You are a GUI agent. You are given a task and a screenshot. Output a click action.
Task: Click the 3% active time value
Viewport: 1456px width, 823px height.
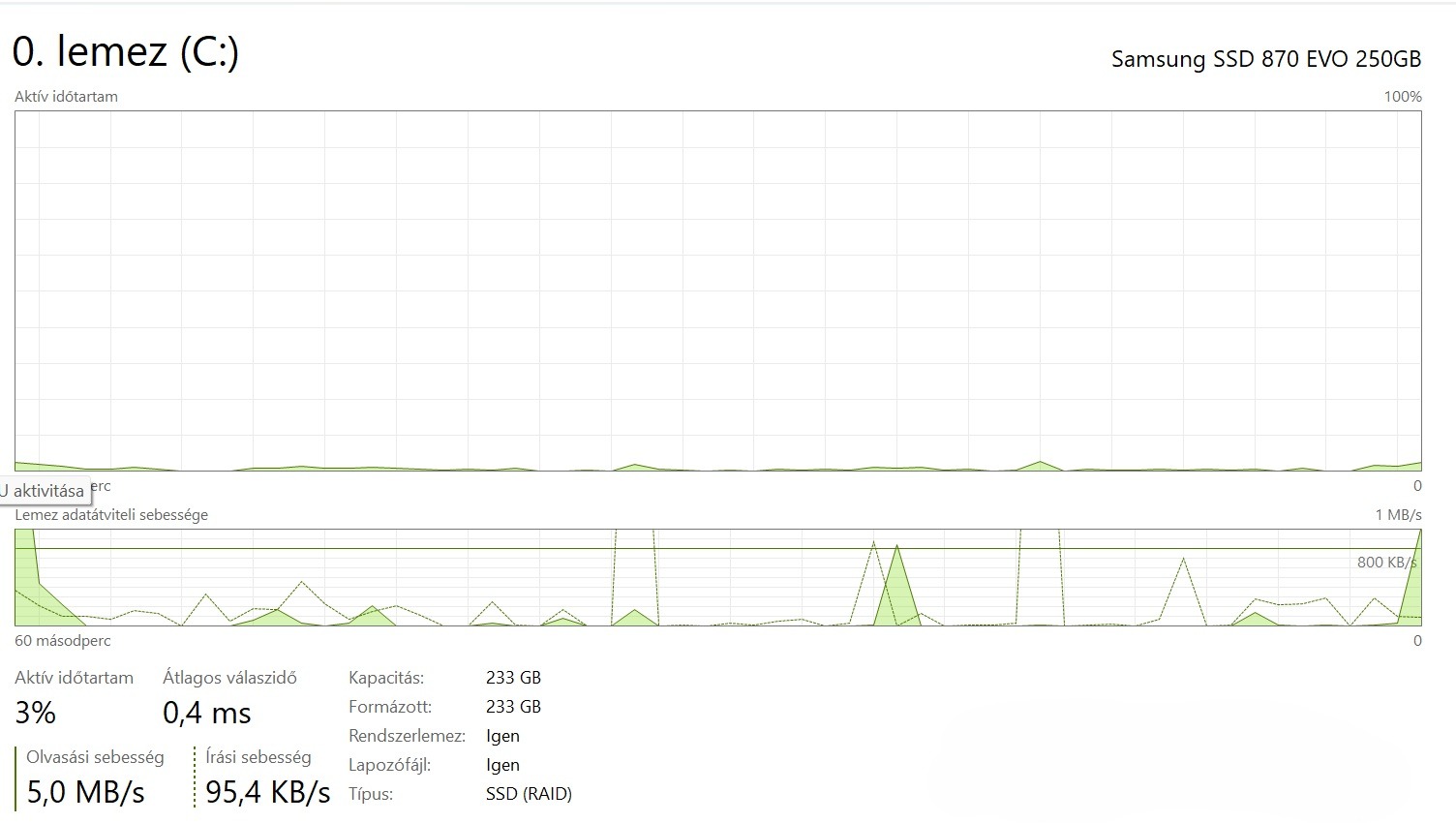pyautogui.click(x=36, y=714)
